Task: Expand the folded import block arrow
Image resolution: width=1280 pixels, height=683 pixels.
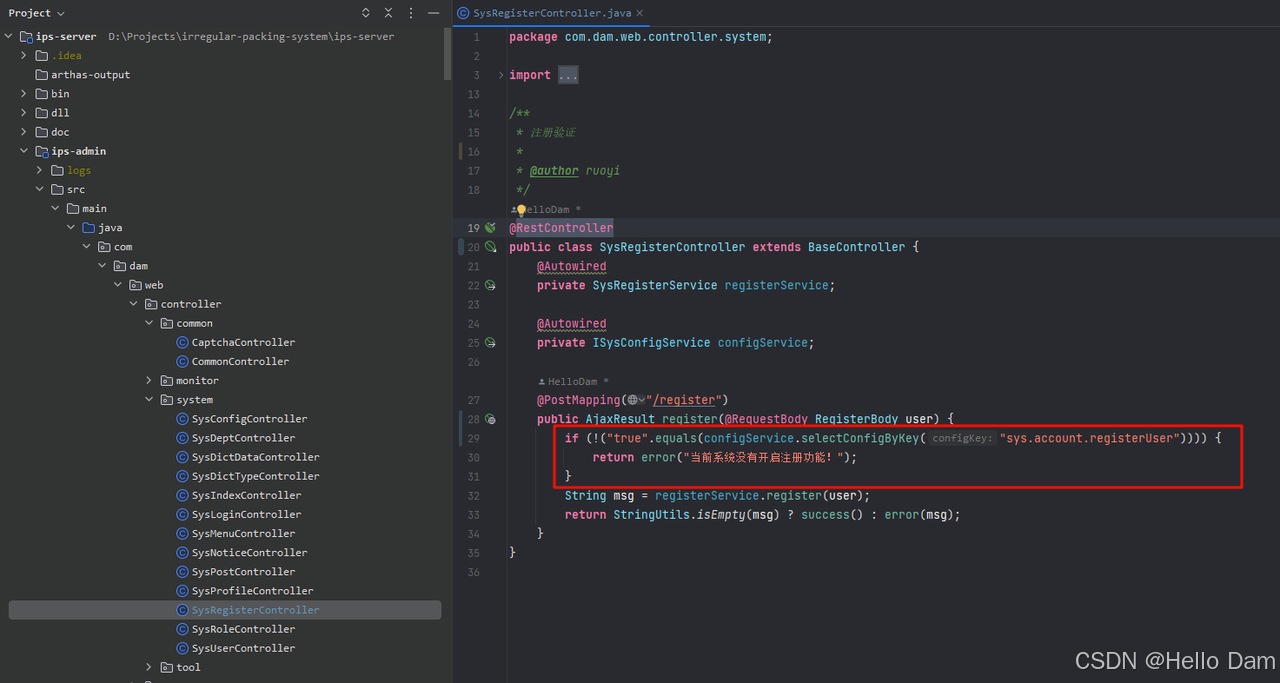Action: (501, 75)
